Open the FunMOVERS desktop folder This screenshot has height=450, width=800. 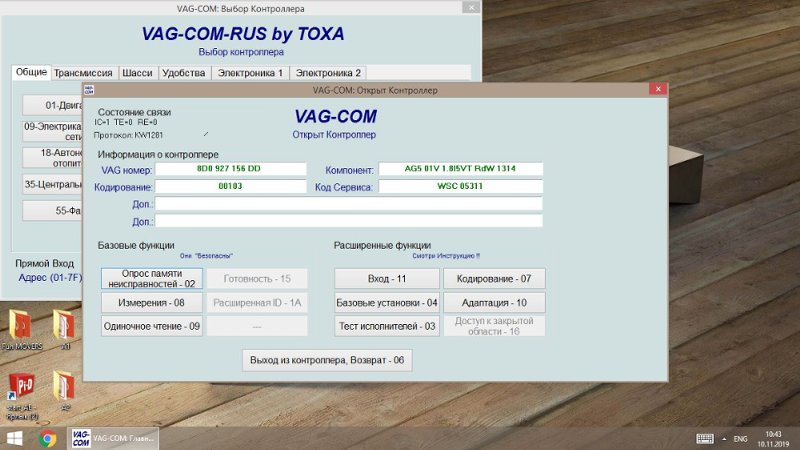[21, 330]
